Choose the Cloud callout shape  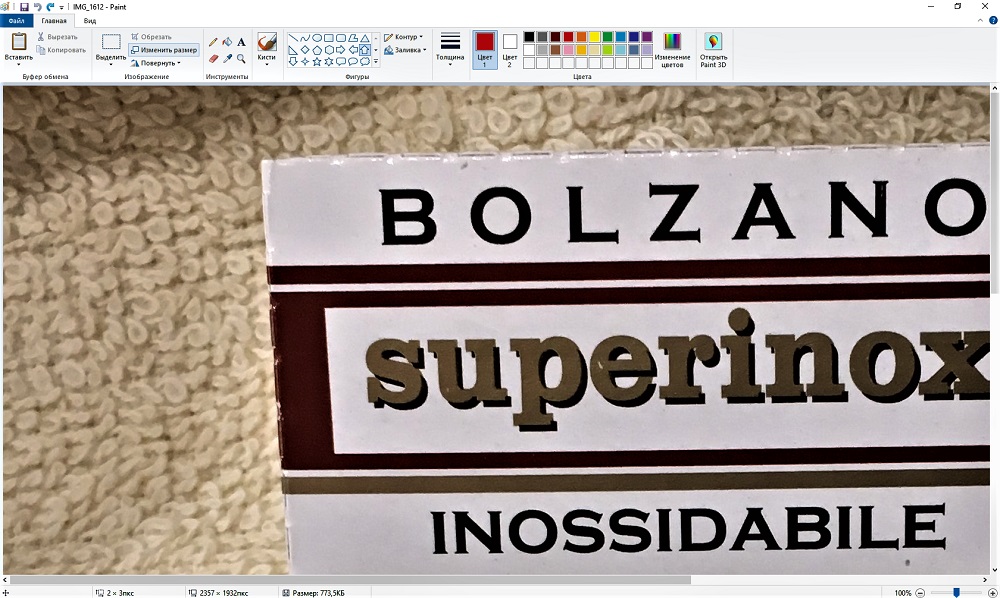click(365, 62)
